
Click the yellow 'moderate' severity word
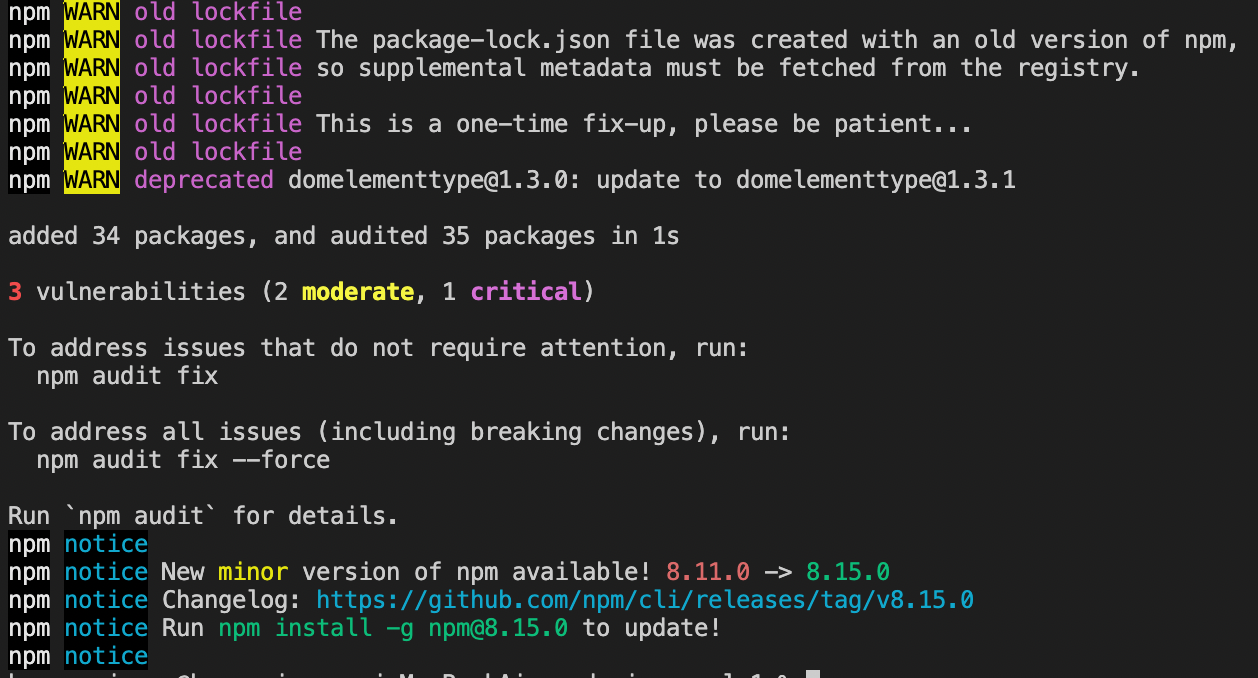tap(358, 292)
